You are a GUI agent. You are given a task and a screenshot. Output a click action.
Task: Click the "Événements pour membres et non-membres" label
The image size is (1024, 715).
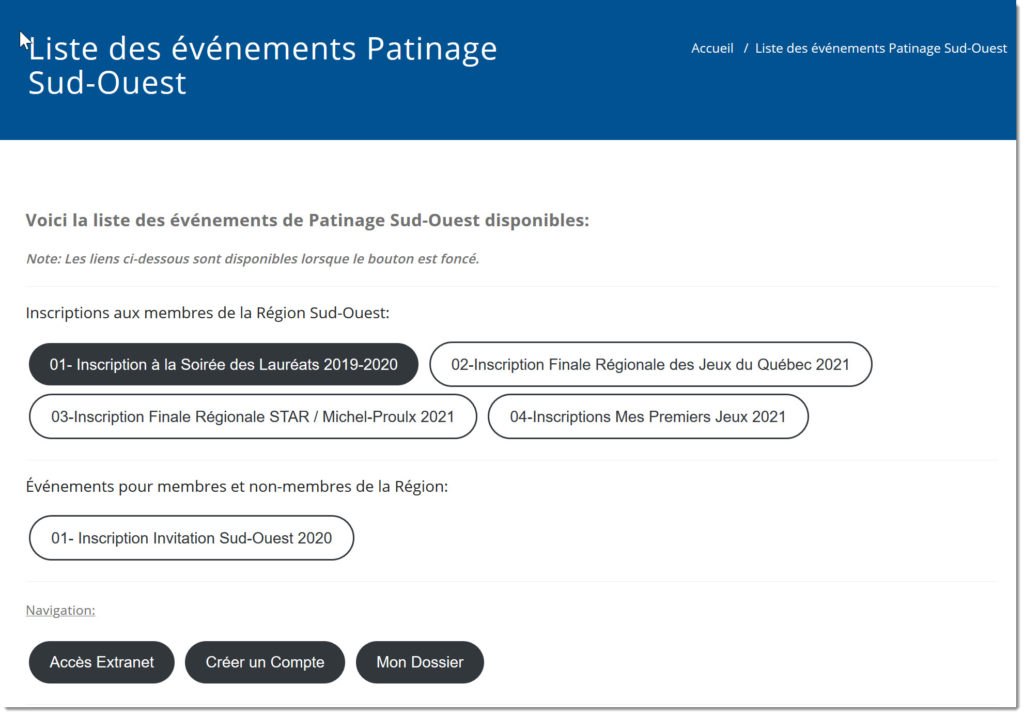point(236,487)
